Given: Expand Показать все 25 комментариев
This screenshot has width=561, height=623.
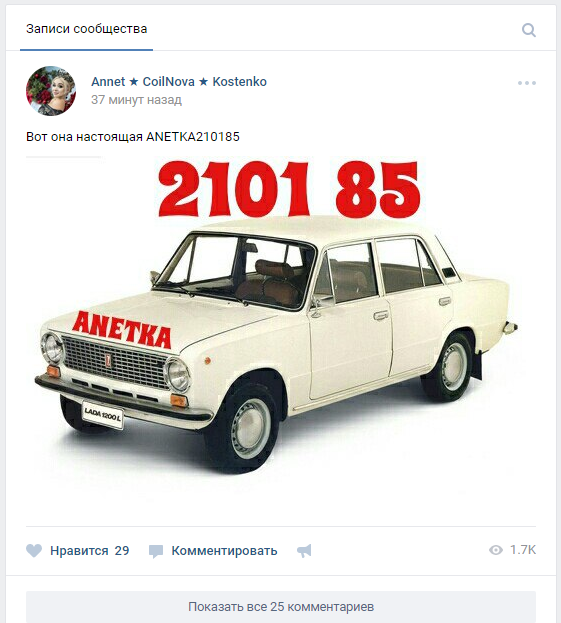Looking at the screenshot, I should (x=281, y=607).
